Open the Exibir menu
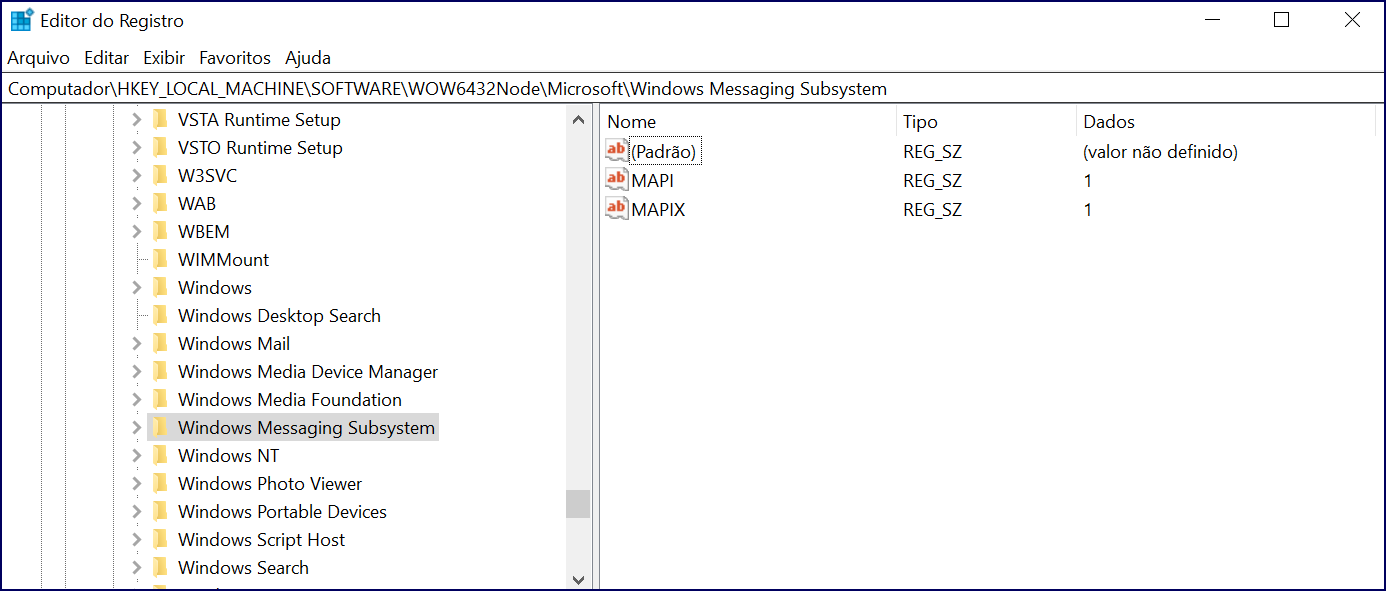Viewport: 1386px width, 591px height. (x=164, y=58)
